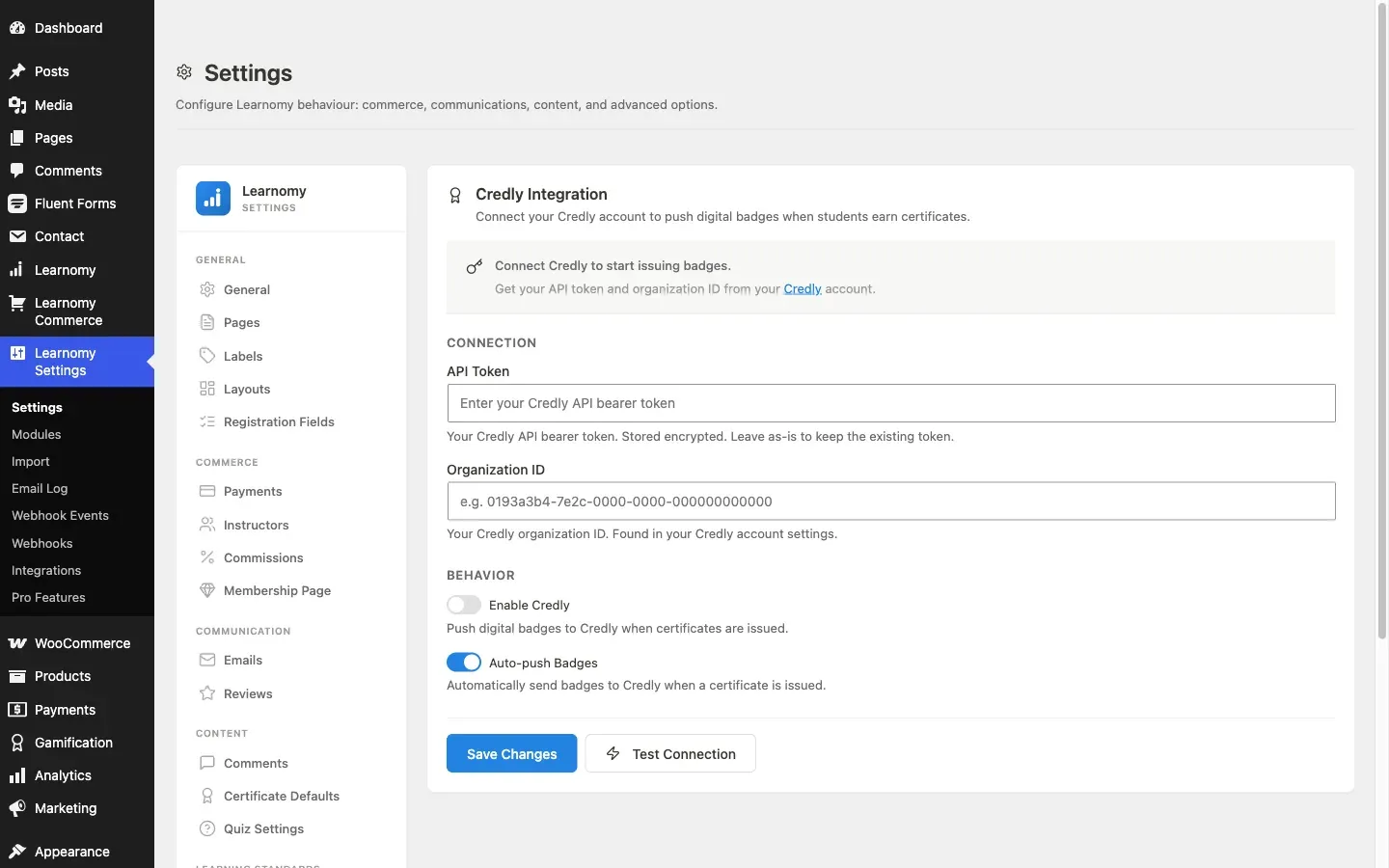Click the Learnomy Commerce cart icon

pyautogui.click(x=17, y=303)
